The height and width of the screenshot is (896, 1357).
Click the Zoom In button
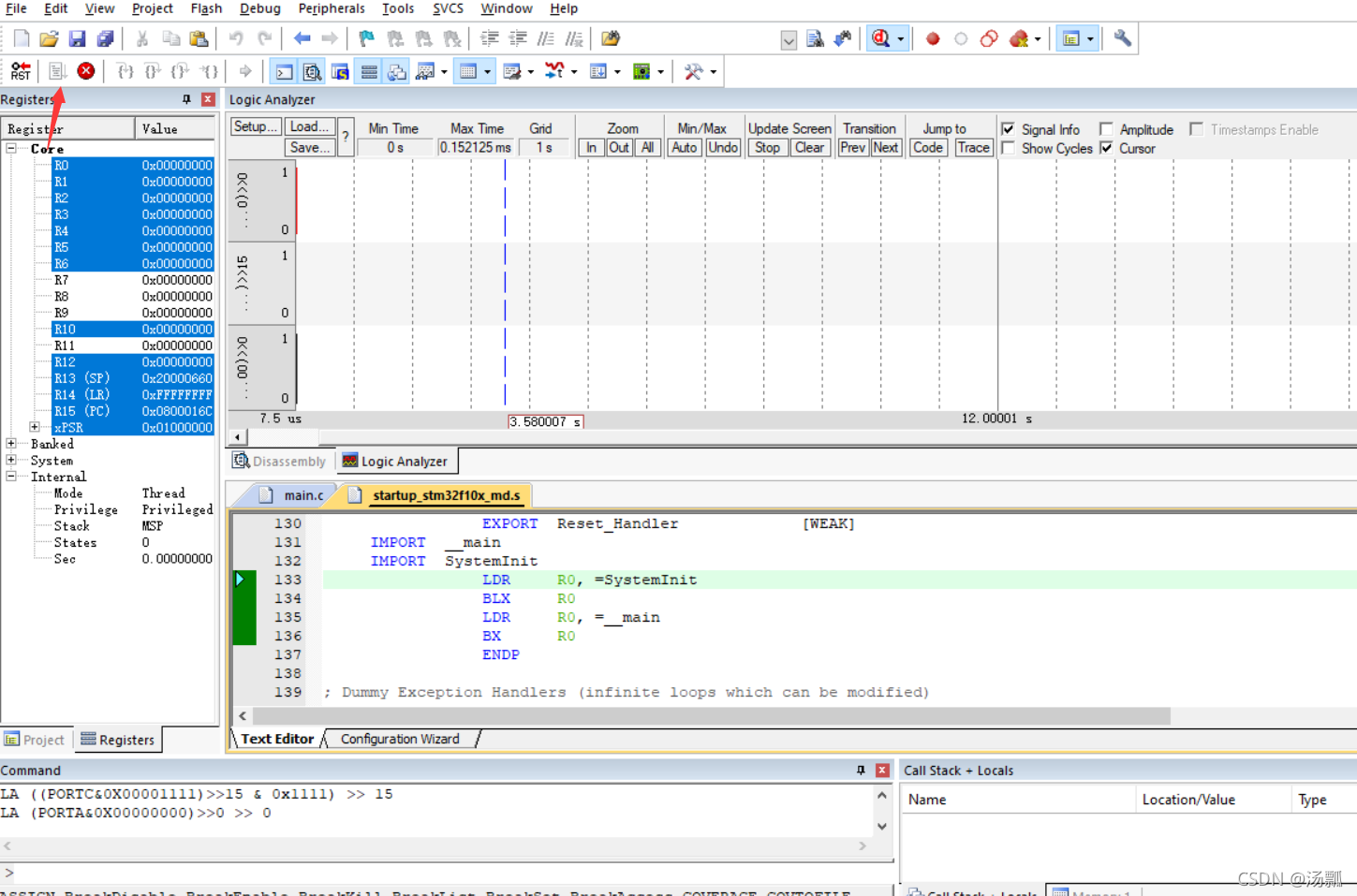tap(591, 148)
